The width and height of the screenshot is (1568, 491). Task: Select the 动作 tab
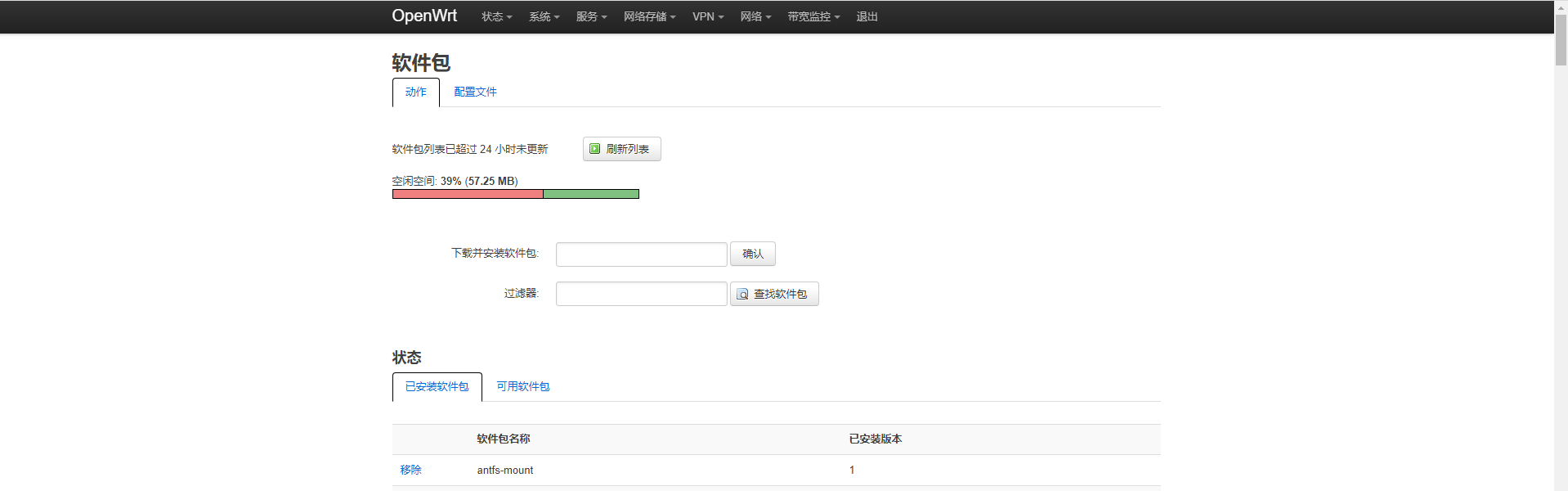click(416, 92)
